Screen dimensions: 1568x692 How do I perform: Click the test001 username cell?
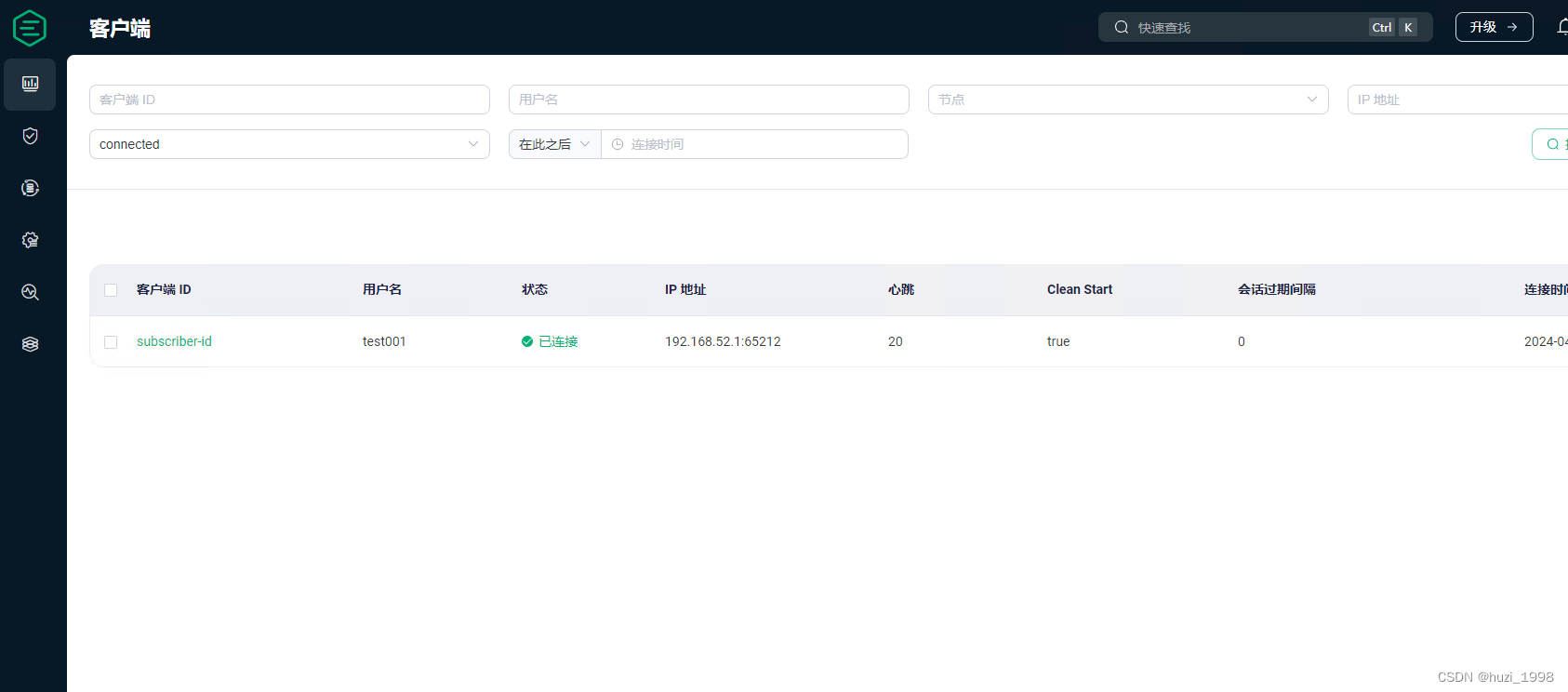(384, 341)
